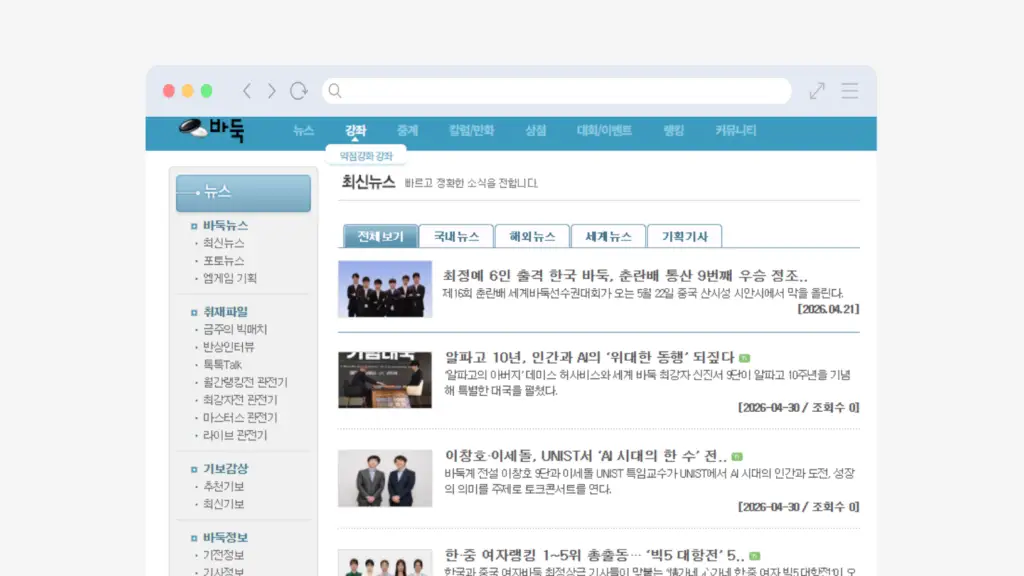Viewport: 1024px width, 576px height.
Task: Open the 중계 top navigation menu
Action: [x=407, y=131]
